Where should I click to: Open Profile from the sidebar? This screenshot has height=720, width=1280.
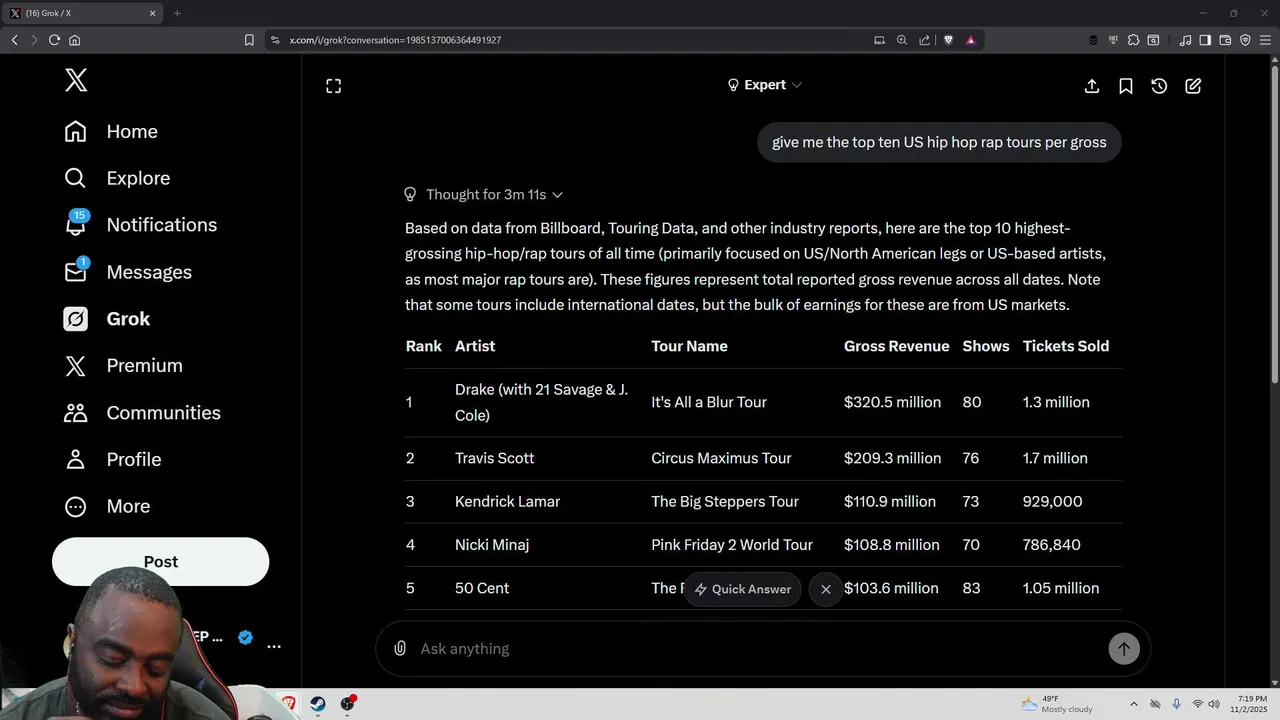[x=113, y=460]
